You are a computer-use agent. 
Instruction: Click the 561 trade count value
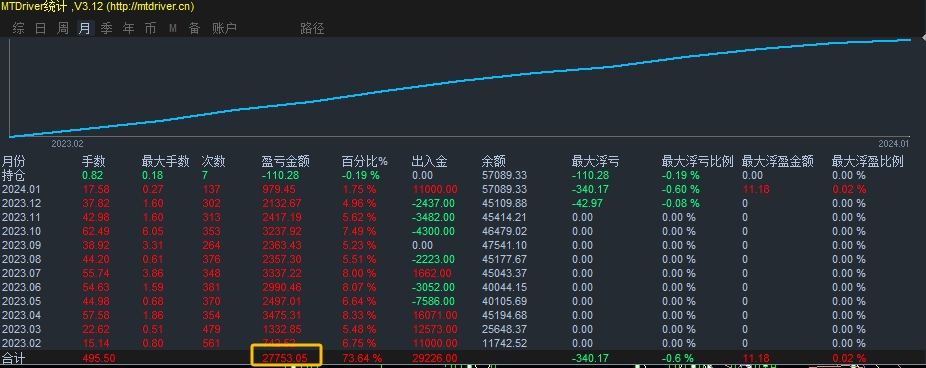pyautogui.click(x=211, y=343)
